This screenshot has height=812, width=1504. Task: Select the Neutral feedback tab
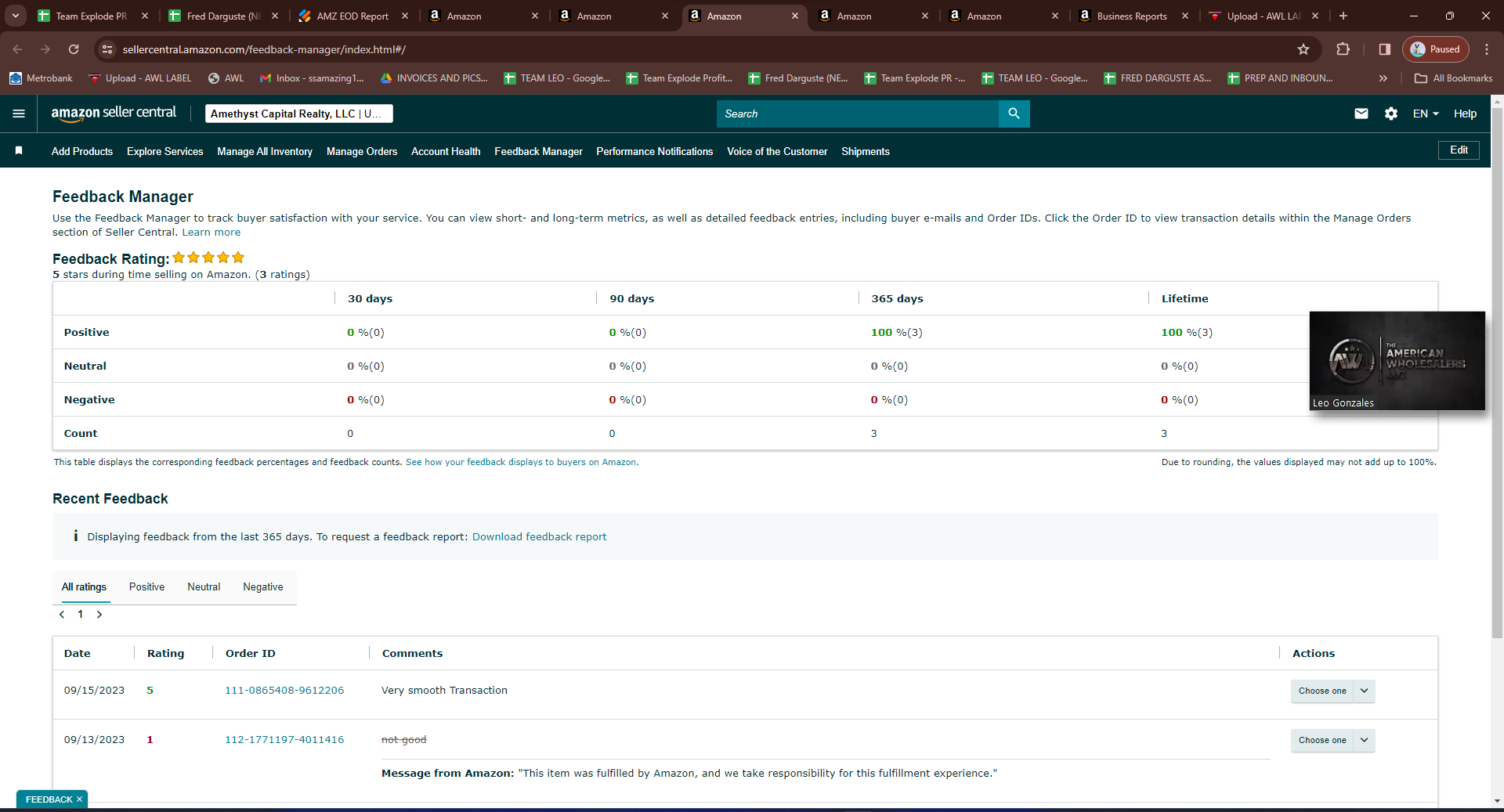204,587
